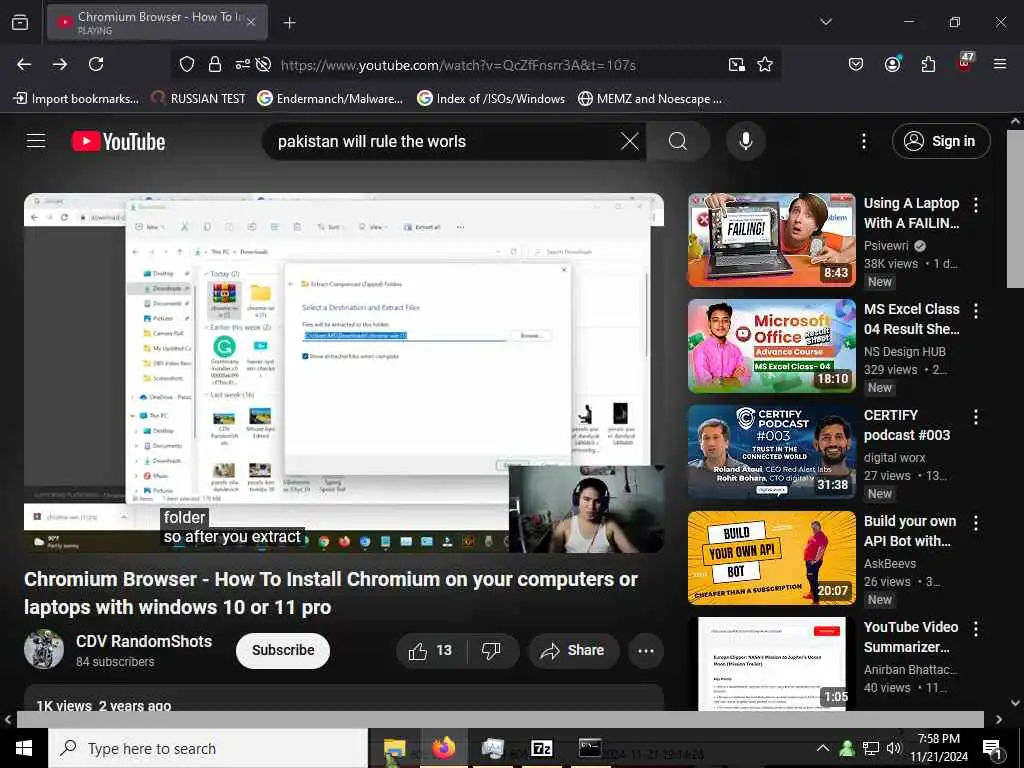Open the Extensions puzzle icon
Screen dimensions: 1024x768
click(x=928, y=64)
